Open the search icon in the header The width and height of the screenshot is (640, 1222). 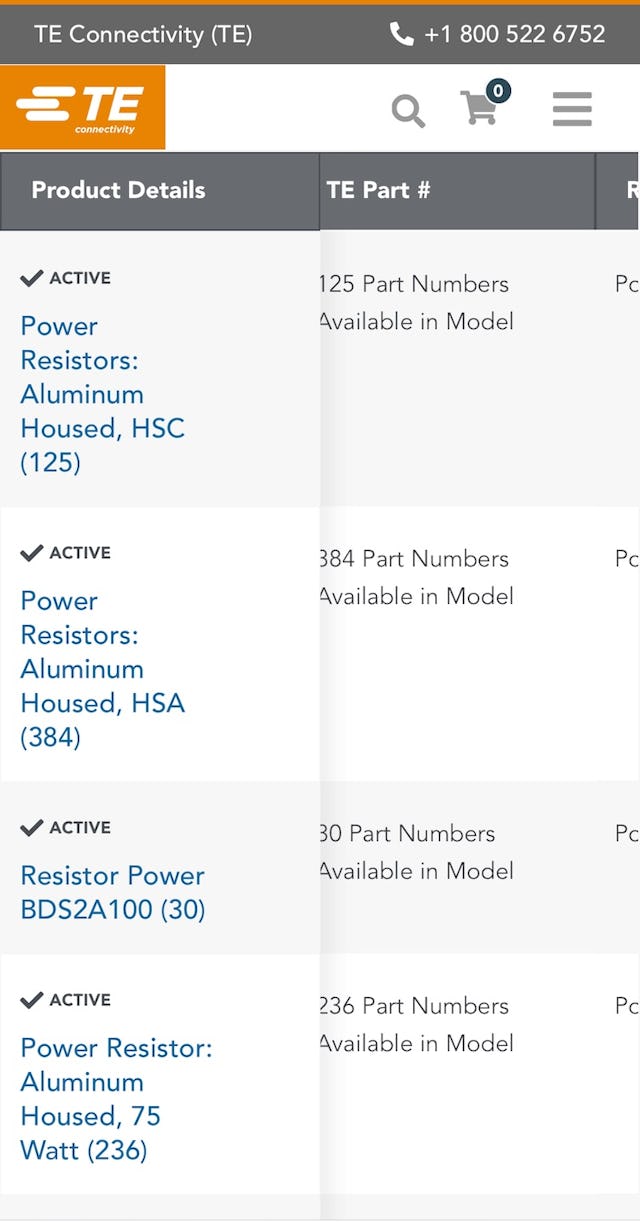pyautogui.click(x=408, y=110)
